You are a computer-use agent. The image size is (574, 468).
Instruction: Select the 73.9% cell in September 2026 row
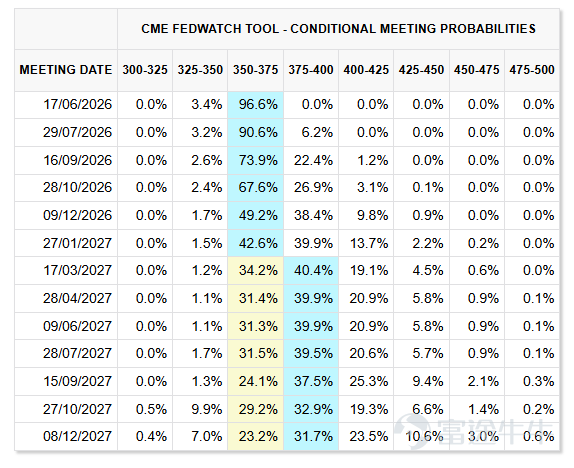(x=256, y=160)
